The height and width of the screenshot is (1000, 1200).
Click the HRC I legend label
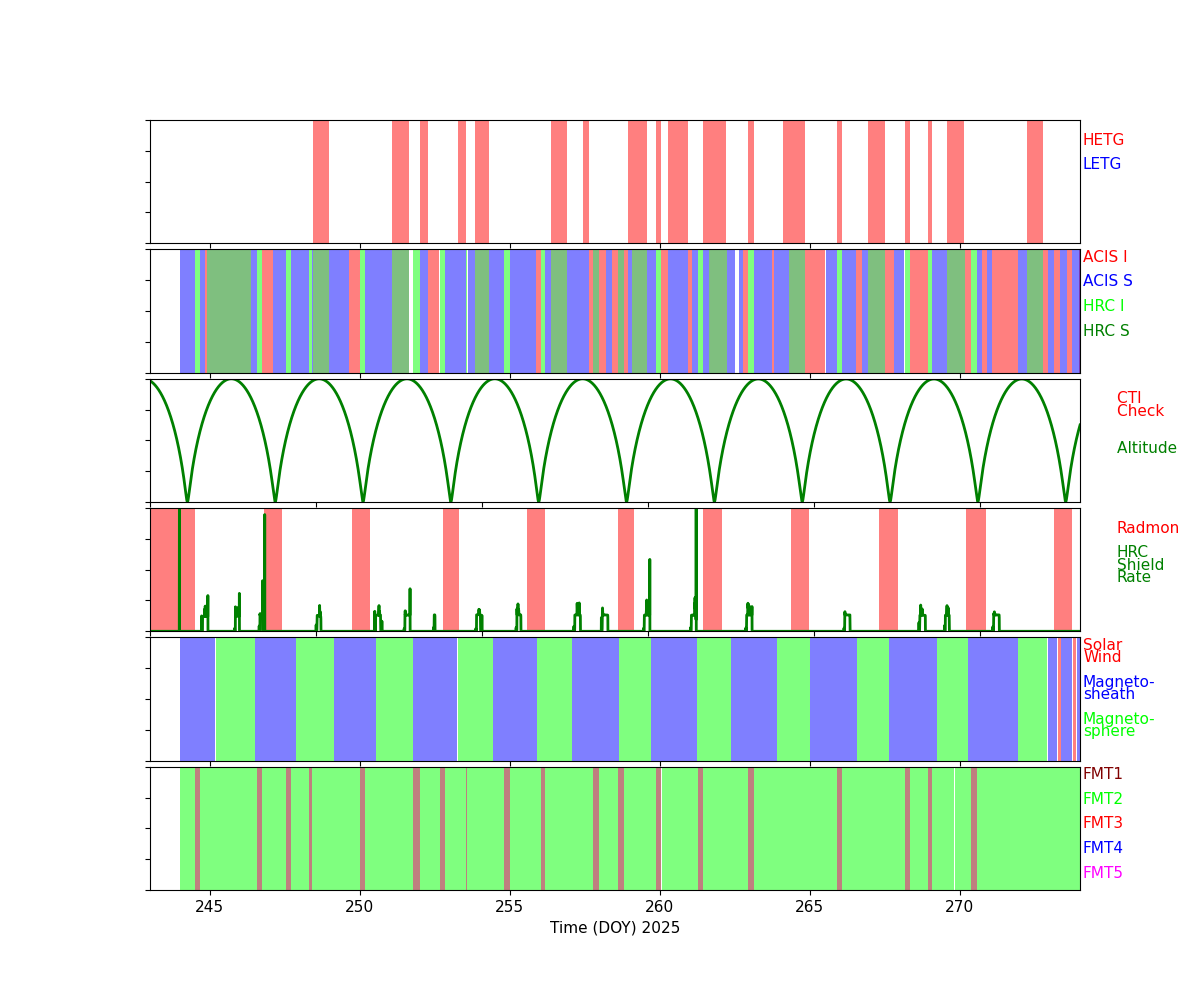[x=1103, y=306]
